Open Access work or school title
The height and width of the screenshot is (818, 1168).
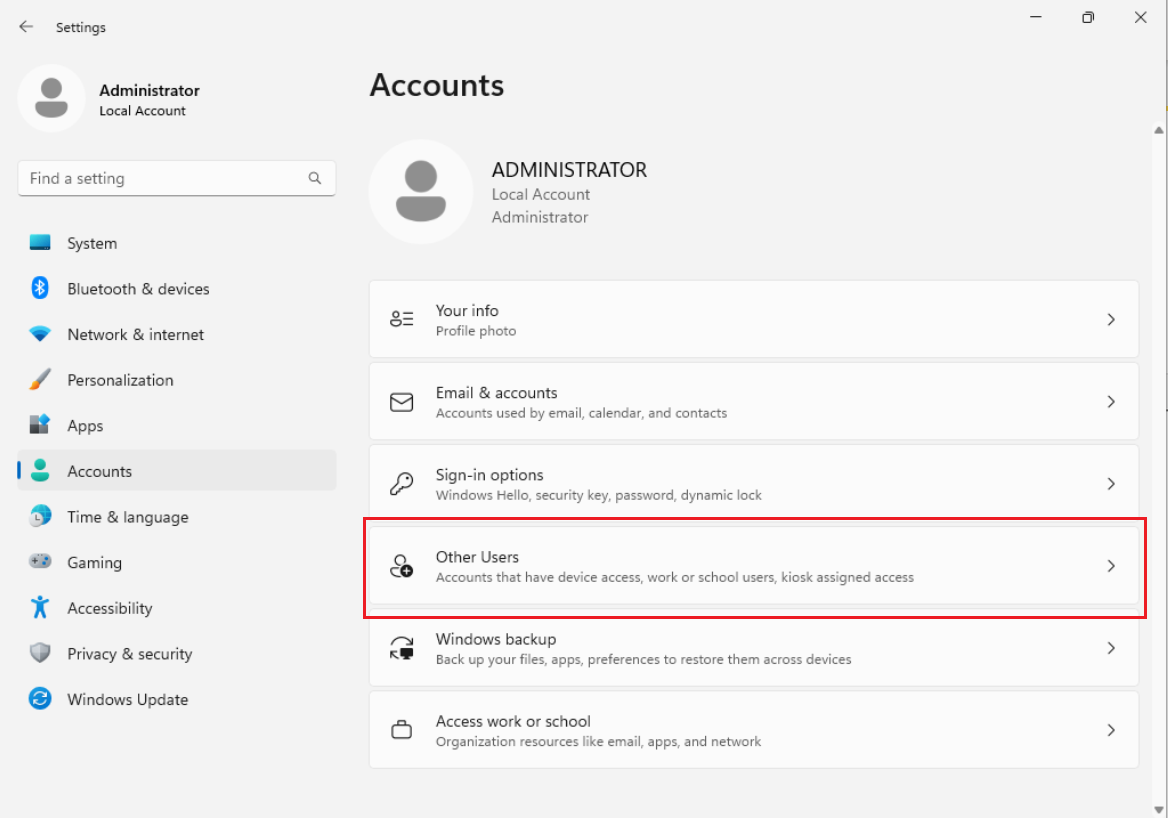coord(512,721)
